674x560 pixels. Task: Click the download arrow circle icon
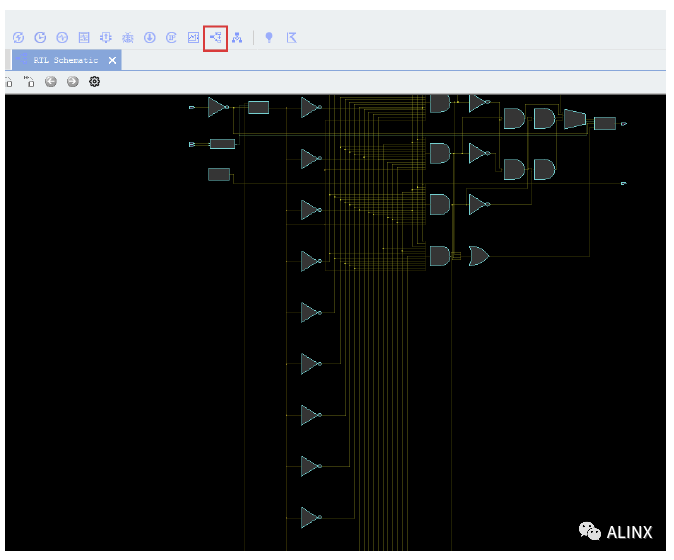coord(150,38)
